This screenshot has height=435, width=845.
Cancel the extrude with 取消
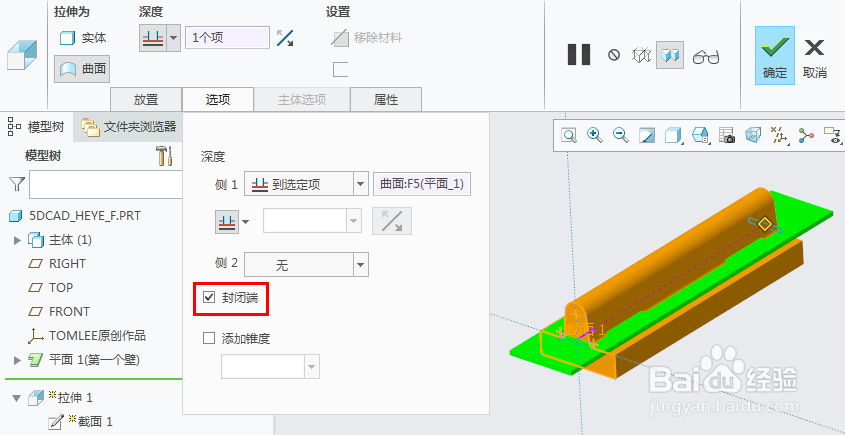(814, 58)
